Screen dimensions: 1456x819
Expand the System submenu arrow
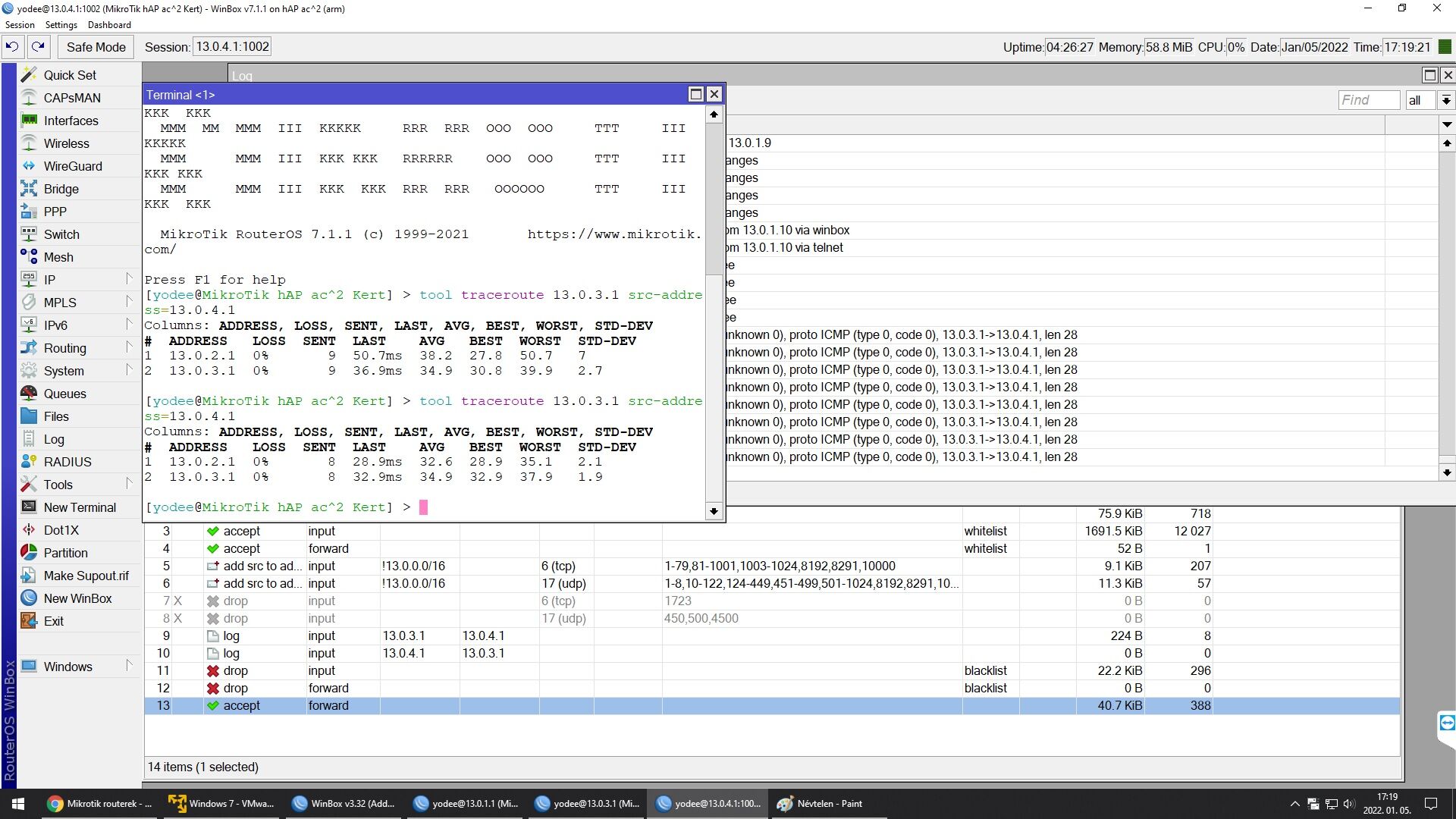(129, 370)
